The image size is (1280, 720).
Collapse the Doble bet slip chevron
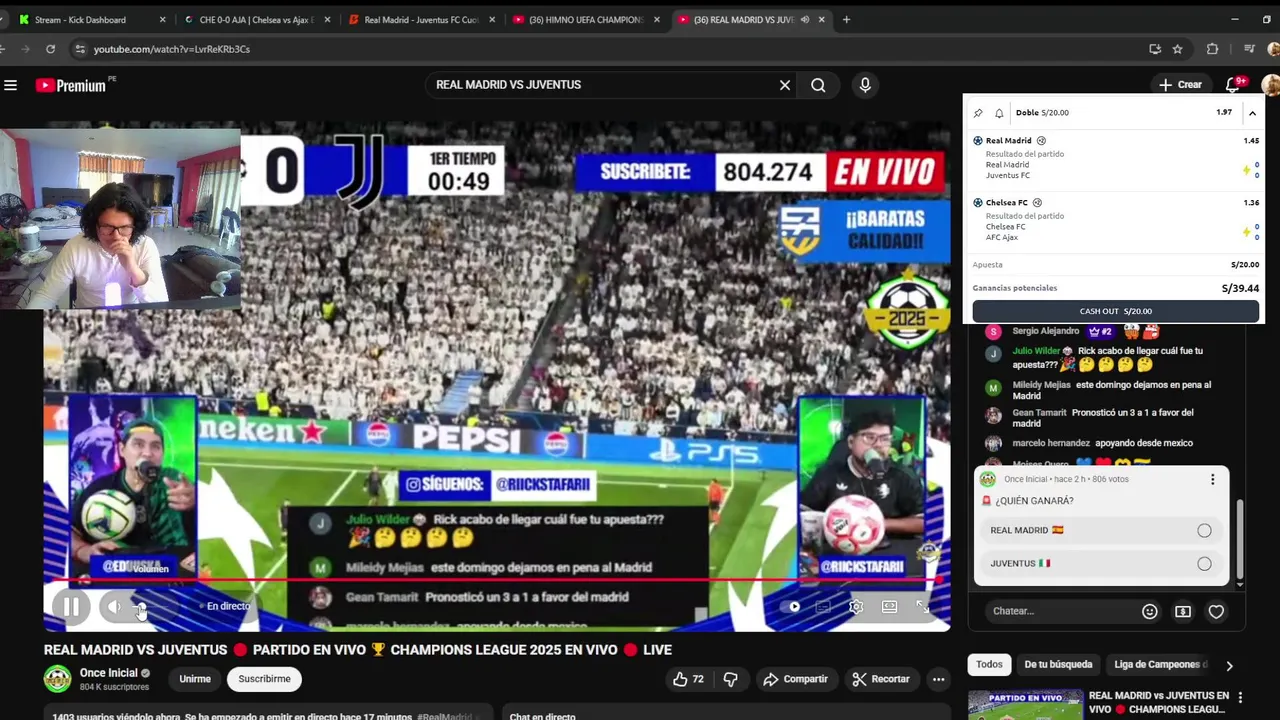[1252, 113]
